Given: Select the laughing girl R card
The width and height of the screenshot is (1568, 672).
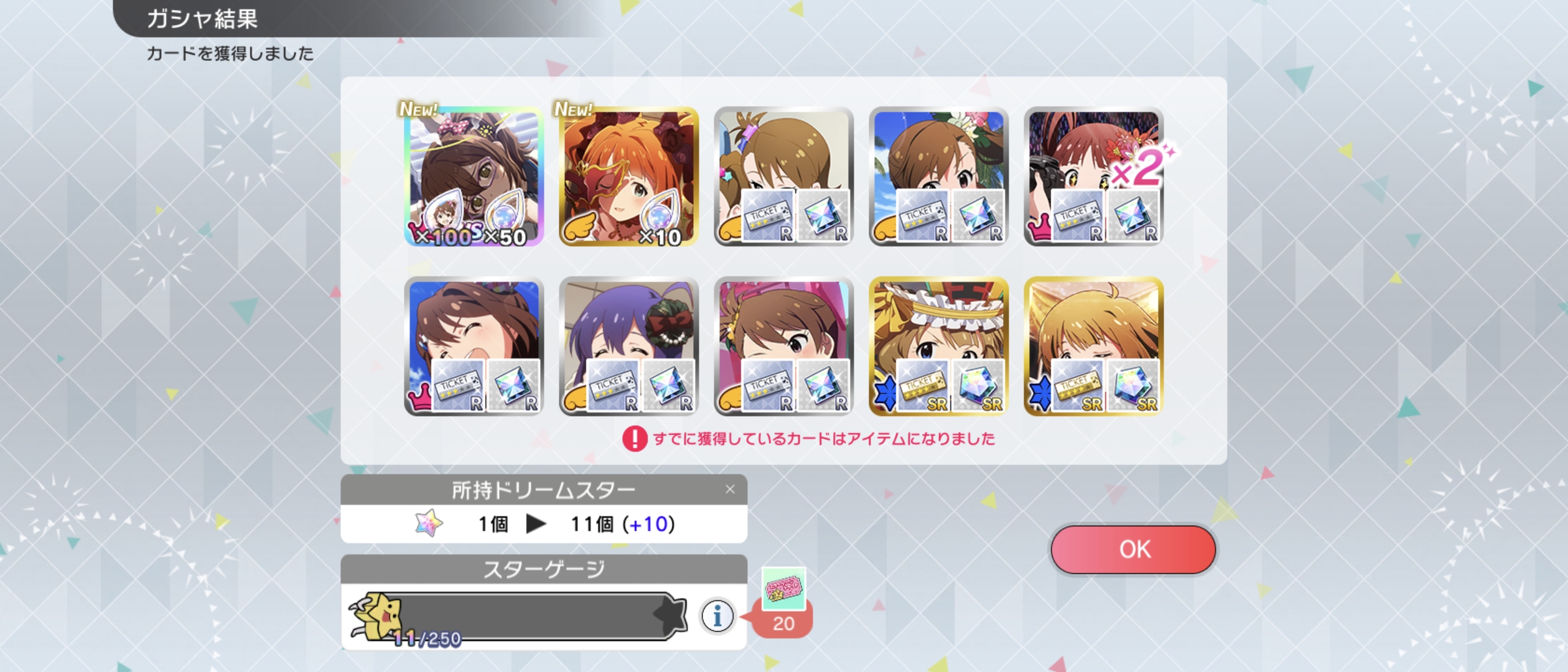Looking at the screenshot, I should click(474, 346).
